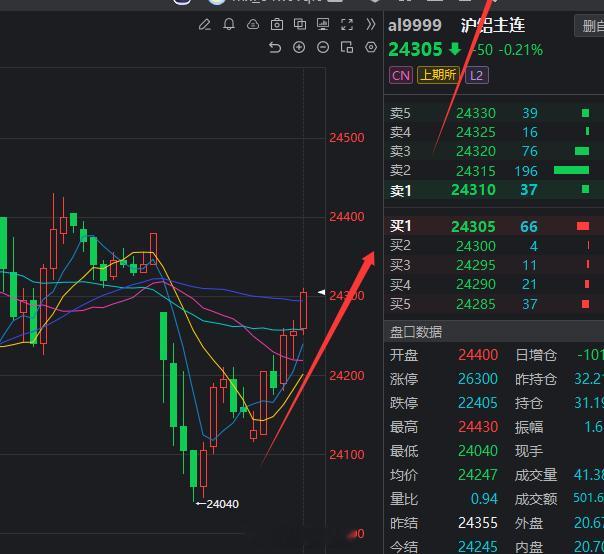The height and width of the screenshot is (554, 604).
Task: Click the 昨持仓 label
Action: [x=536, y=379]
